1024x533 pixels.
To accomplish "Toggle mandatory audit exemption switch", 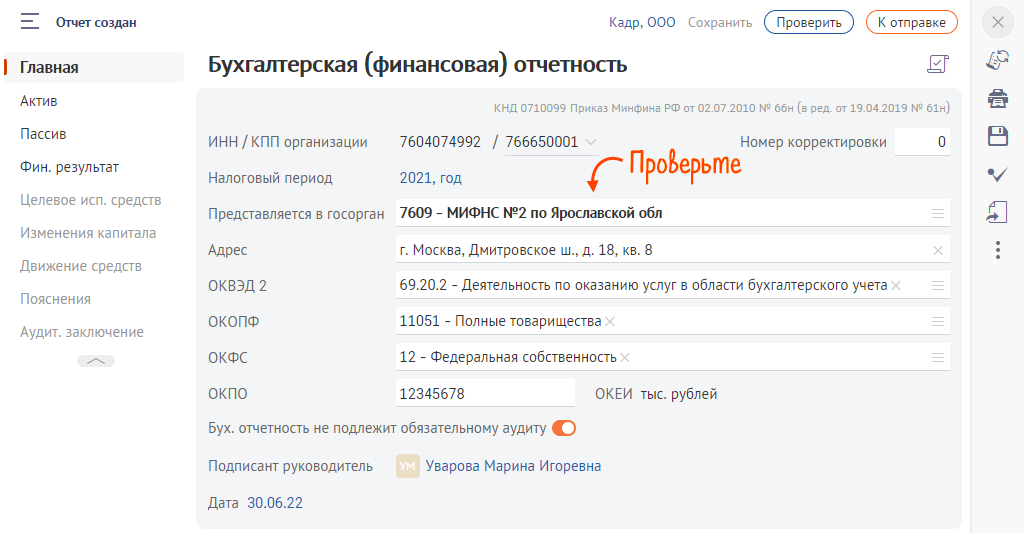I will click(564, 428).
